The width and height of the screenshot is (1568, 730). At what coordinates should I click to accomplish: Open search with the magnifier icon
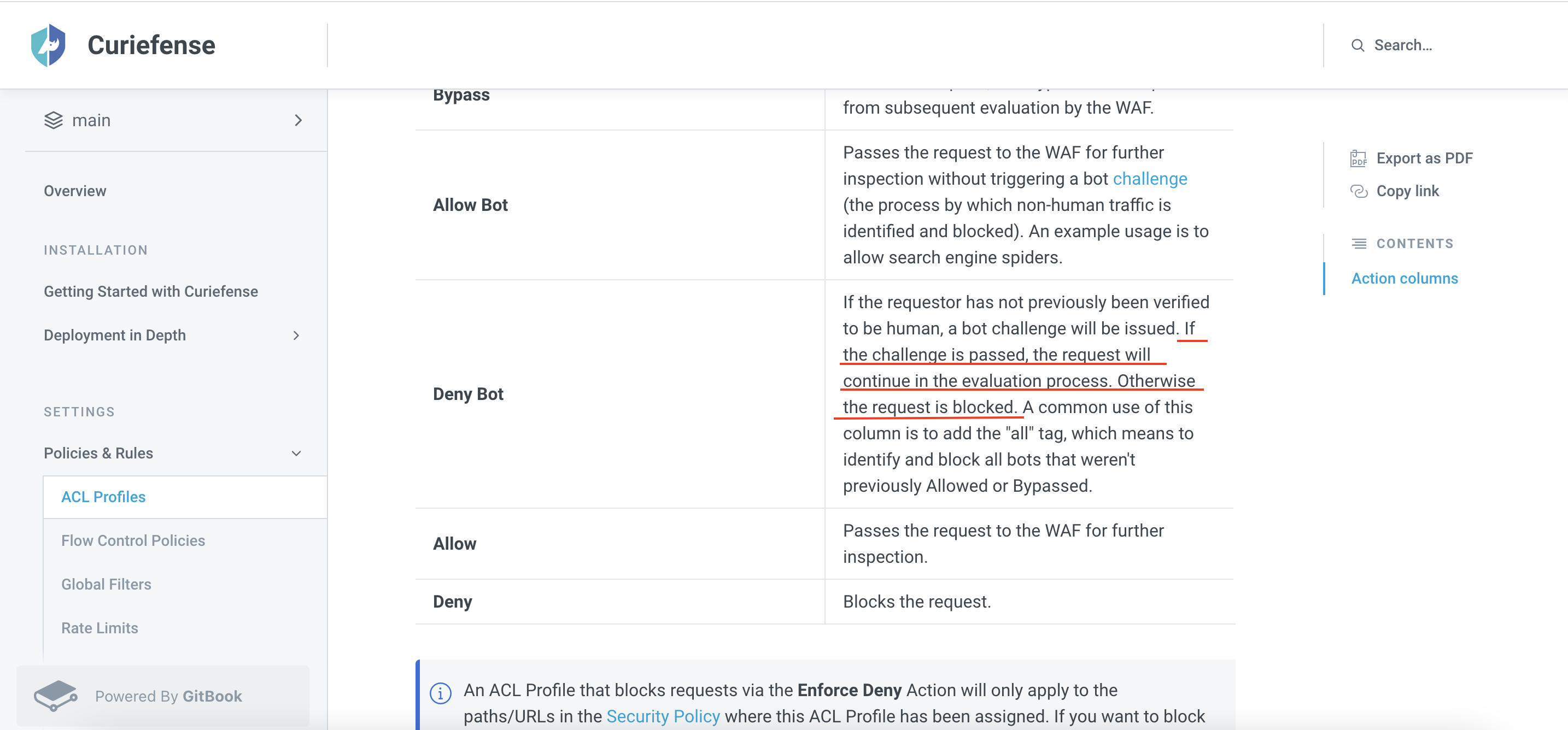tap(1359, 45)
